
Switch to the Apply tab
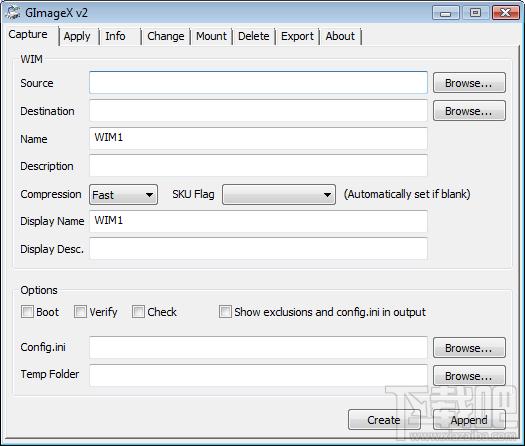(x=77, y=36)
